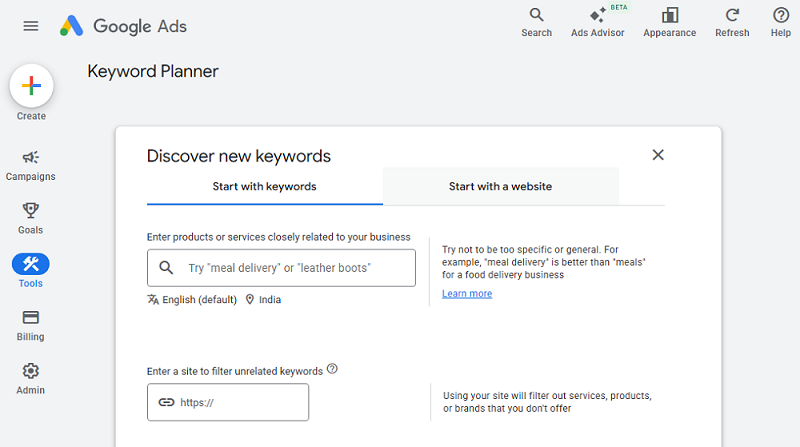Switch to Start with keywords tab
The width and height of the screenshot is (800, 447).
click(264, 187)
